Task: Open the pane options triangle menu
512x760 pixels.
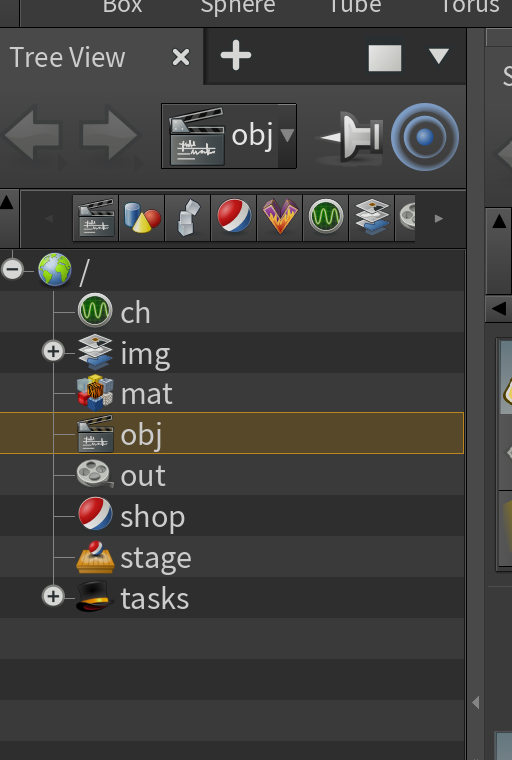Action: (439, 56)
